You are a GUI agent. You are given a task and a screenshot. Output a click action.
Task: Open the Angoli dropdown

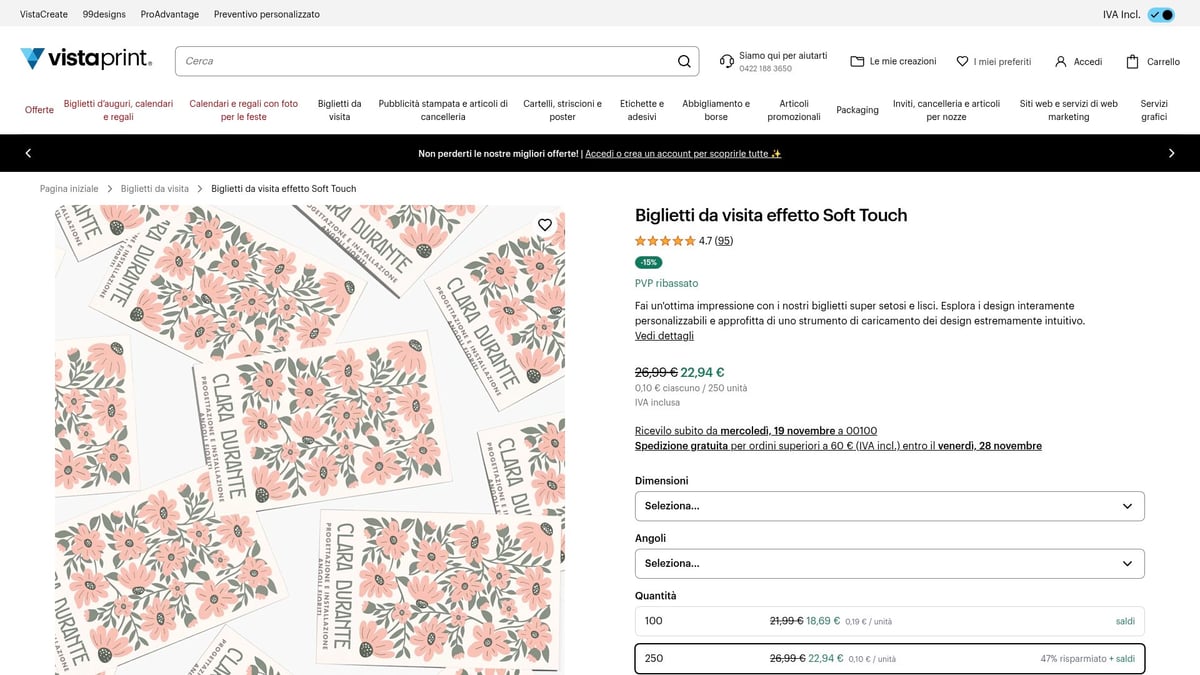click(889, 563)
